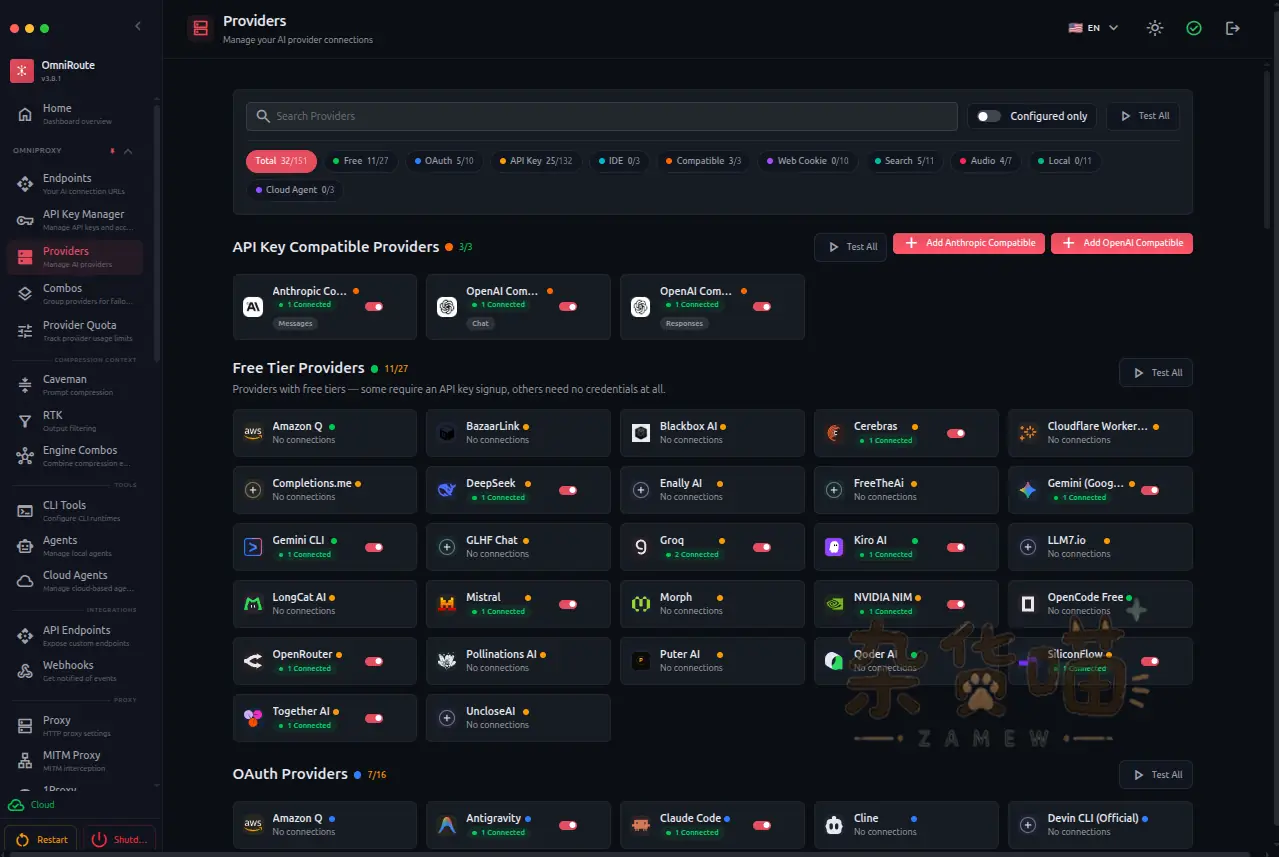Click the Blackbox AI provider logo
1279x857 pixels.
(x=641, y=433)
